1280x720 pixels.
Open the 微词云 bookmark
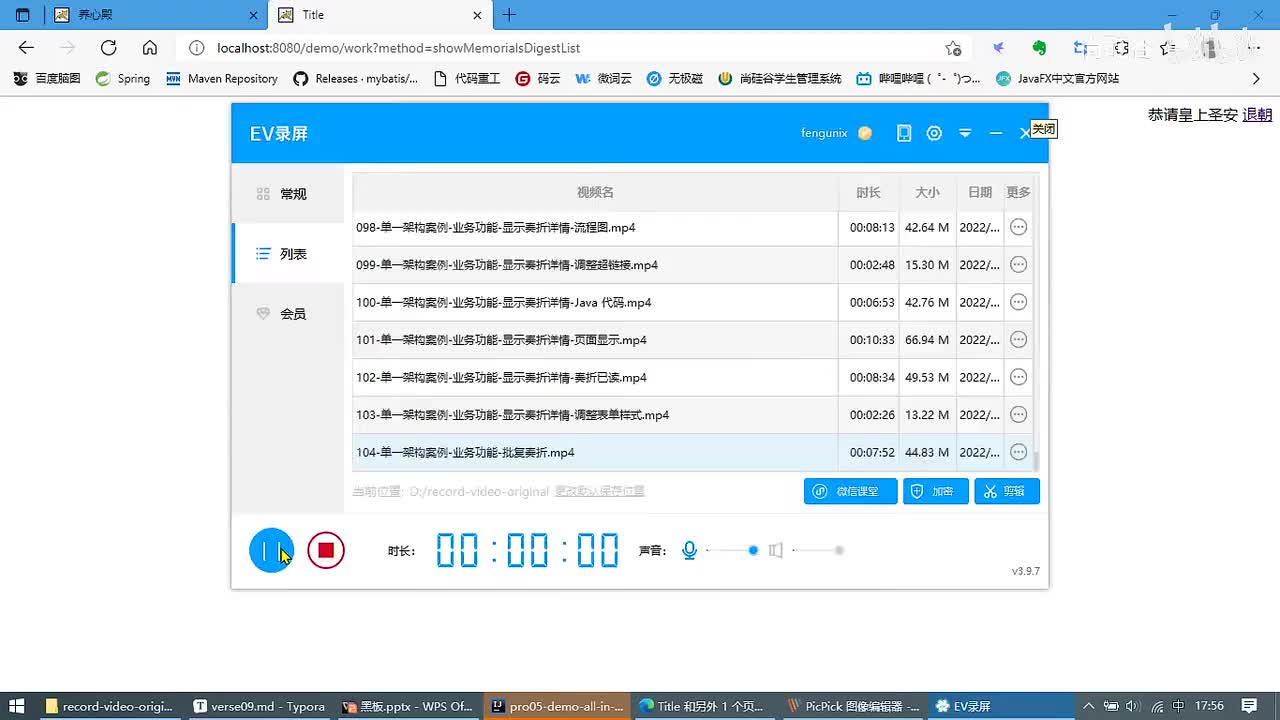point(604,78)
